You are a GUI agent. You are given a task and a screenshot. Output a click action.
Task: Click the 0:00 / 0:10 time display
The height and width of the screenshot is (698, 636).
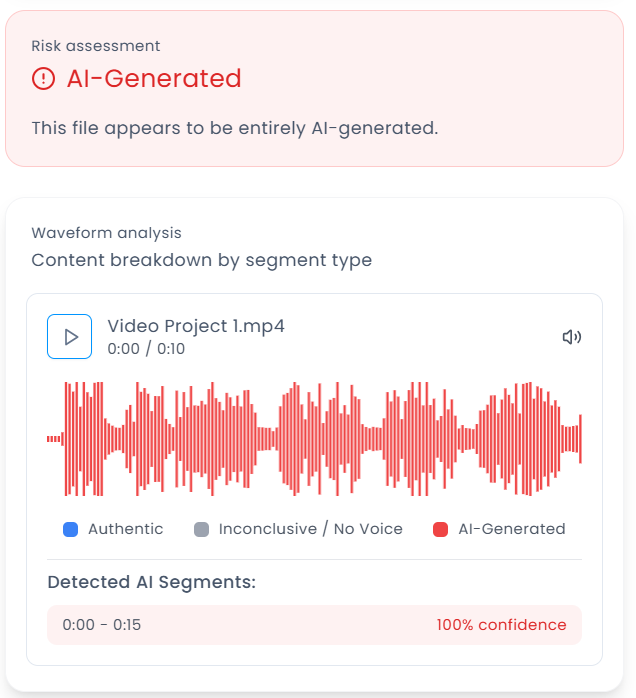coord(146,349)
